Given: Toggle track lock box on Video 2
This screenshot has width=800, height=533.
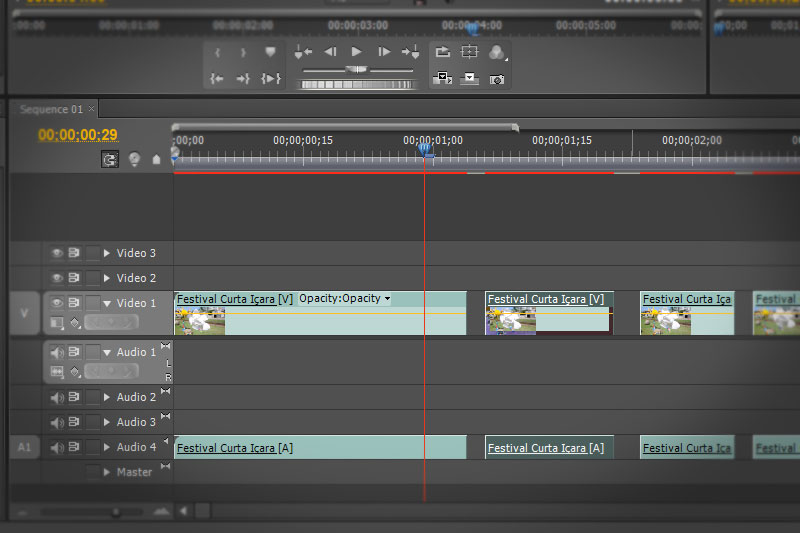Looking at the screenshot, I should [92, 278].
